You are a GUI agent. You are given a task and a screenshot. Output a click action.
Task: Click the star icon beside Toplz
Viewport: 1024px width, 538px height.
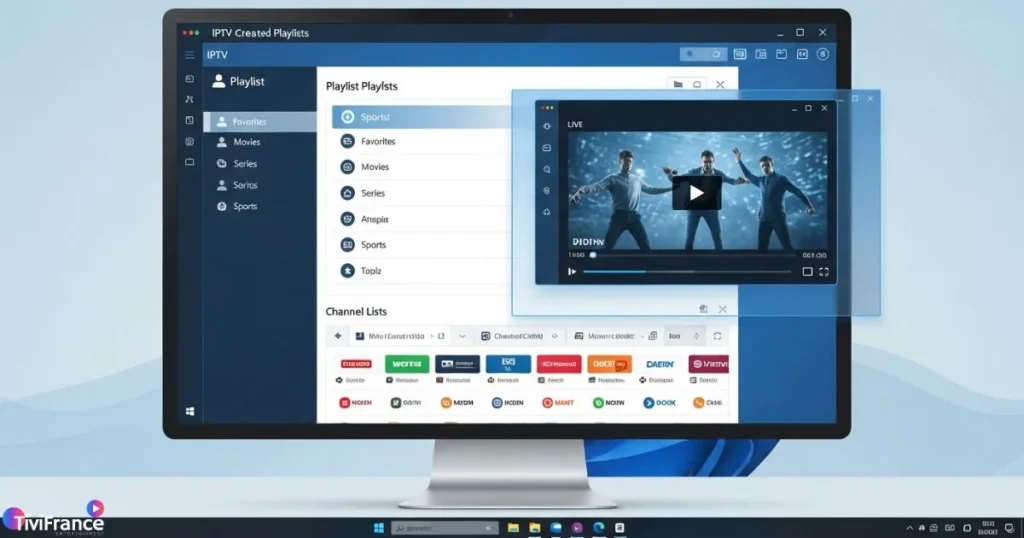[x=347, y=270]
